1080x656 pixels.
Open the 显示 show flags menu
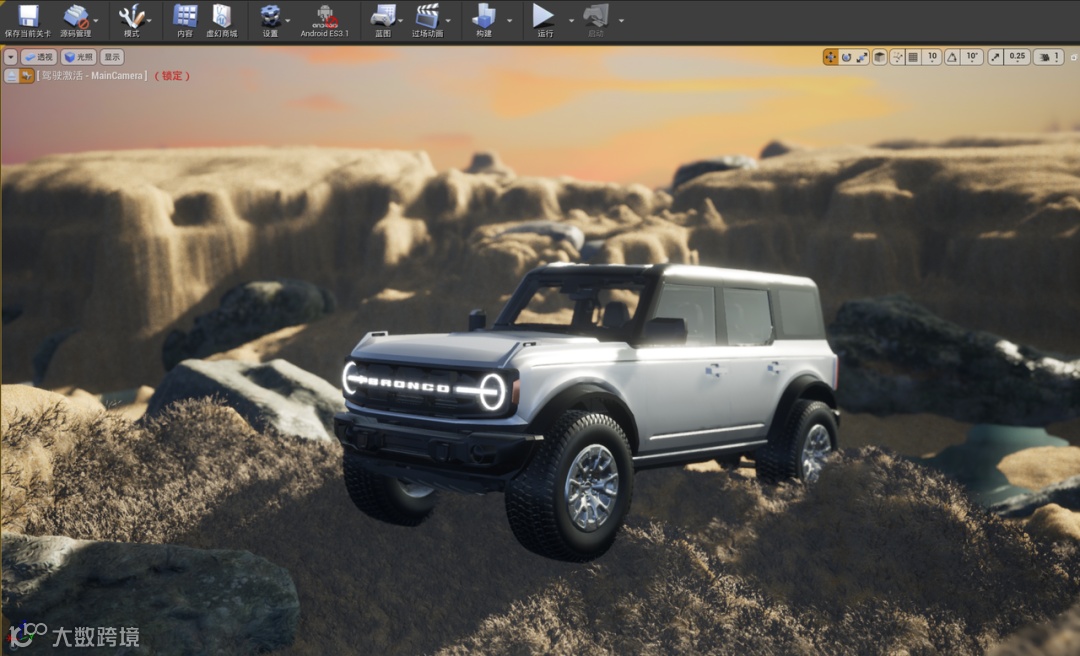click(x=112, y=57)
